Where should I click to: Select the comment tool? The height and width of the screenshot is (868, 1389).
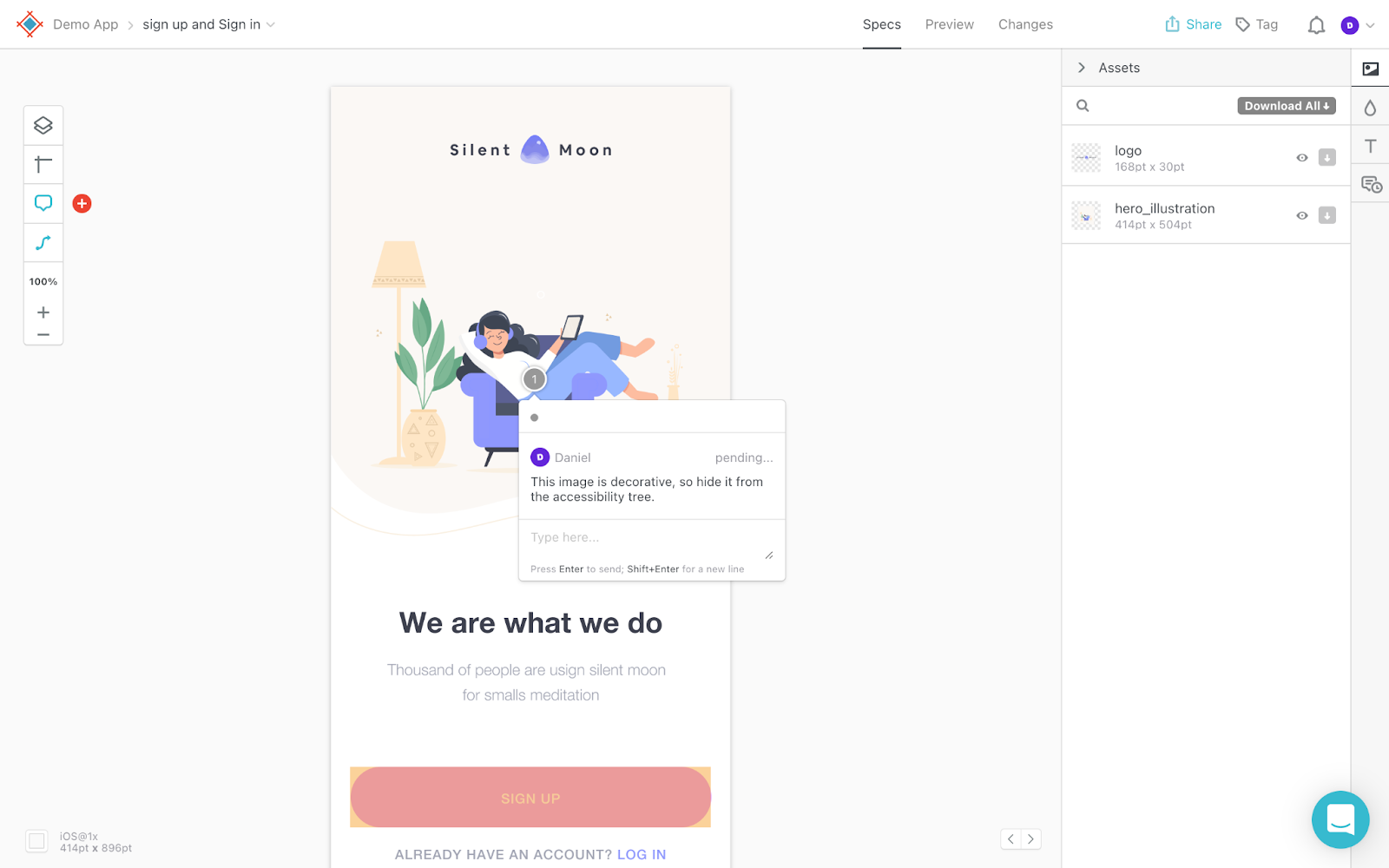coord(43,203)
